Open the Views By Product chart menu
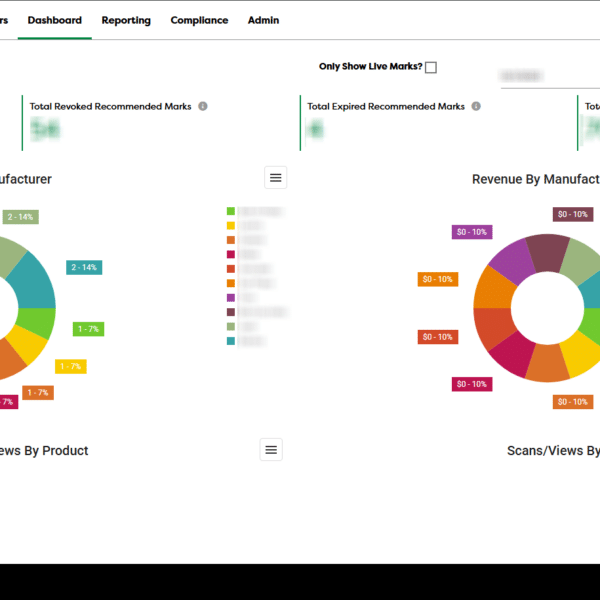Screen dimensions: 600x600 click(271, 450)
